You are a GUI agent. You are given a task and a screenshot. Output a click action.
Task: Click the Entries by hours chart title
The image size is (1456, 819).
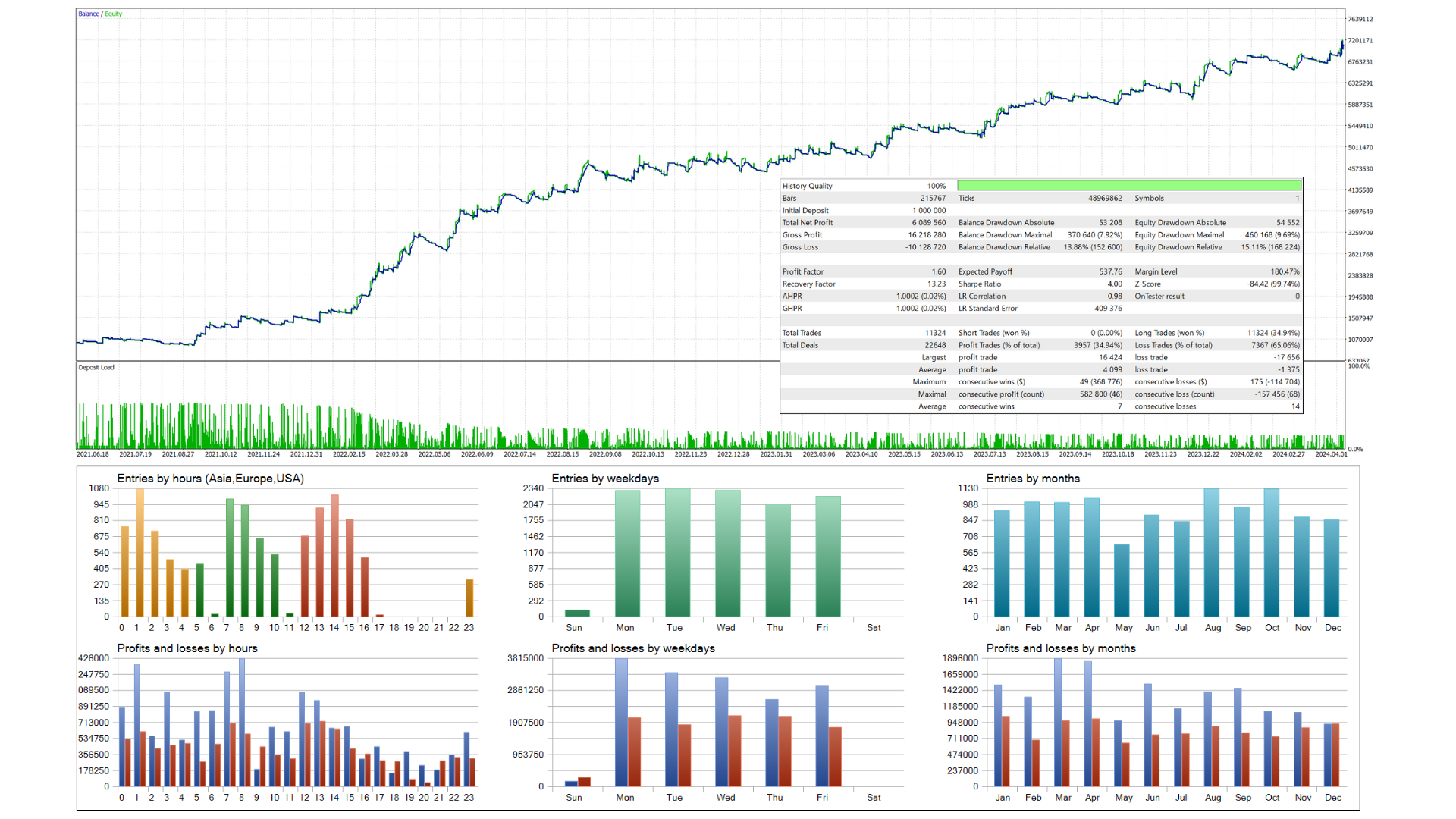click(x=210, y=479)
